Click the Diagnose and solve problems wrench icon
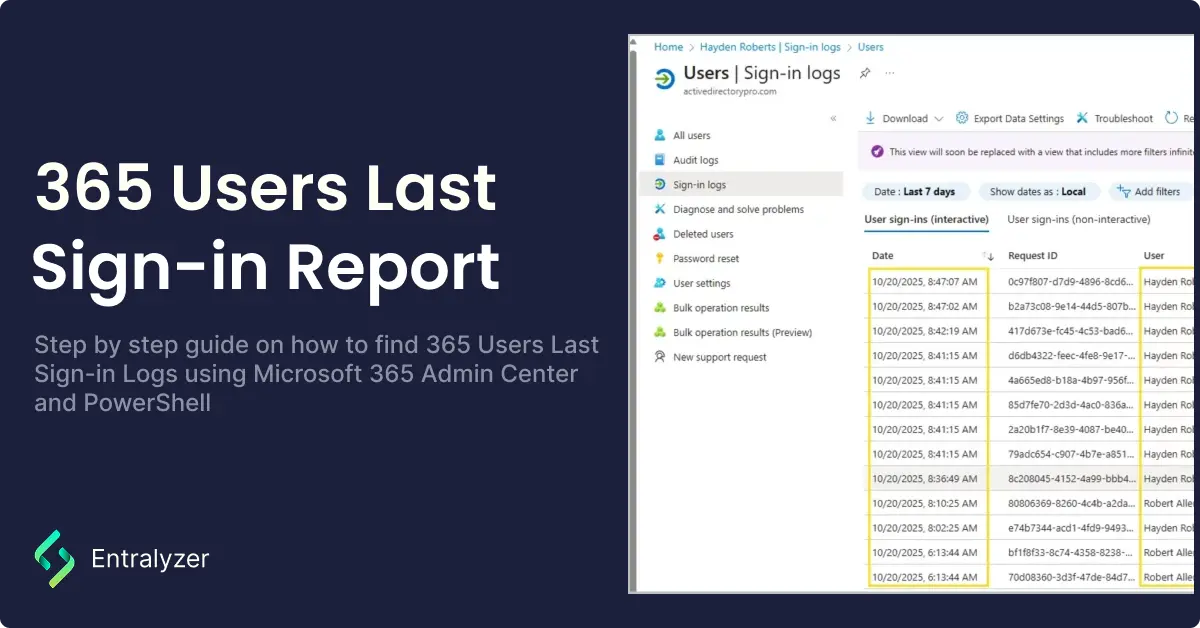This screenshot has height=628, width=1200. coord(660,209)
